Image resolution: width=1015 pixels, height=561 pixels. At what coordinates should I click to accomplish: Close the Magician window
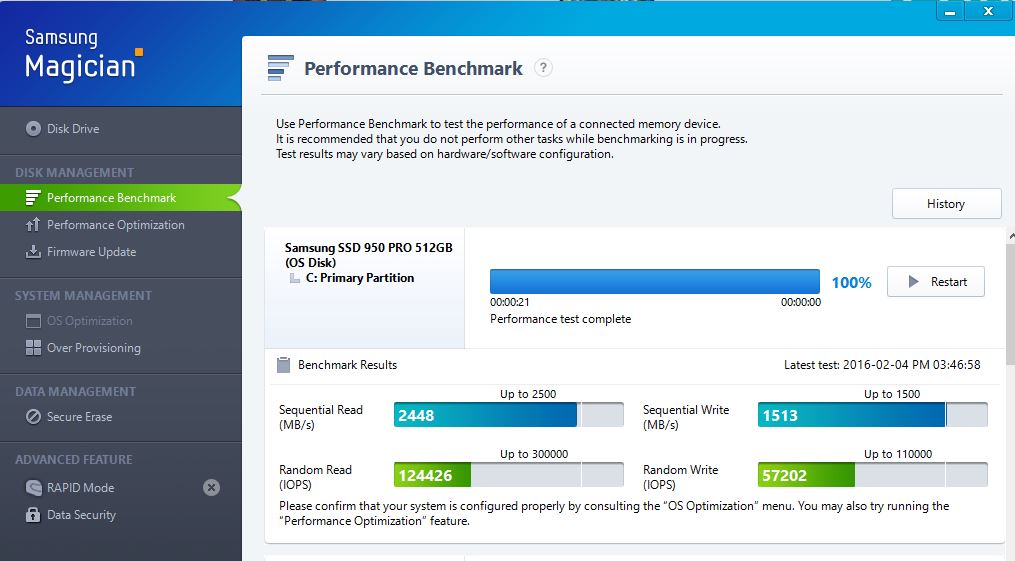click(988, 12)
